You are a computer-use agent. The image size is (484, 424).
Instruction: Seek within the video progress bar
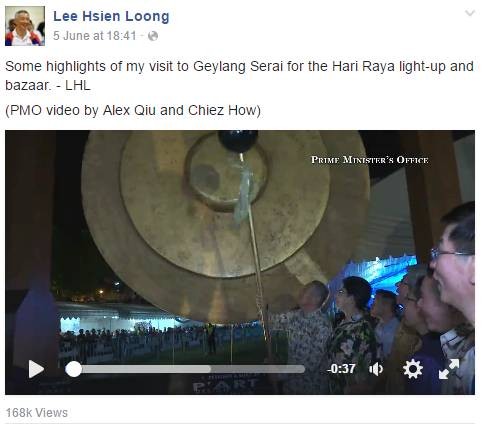pos(189,369)
